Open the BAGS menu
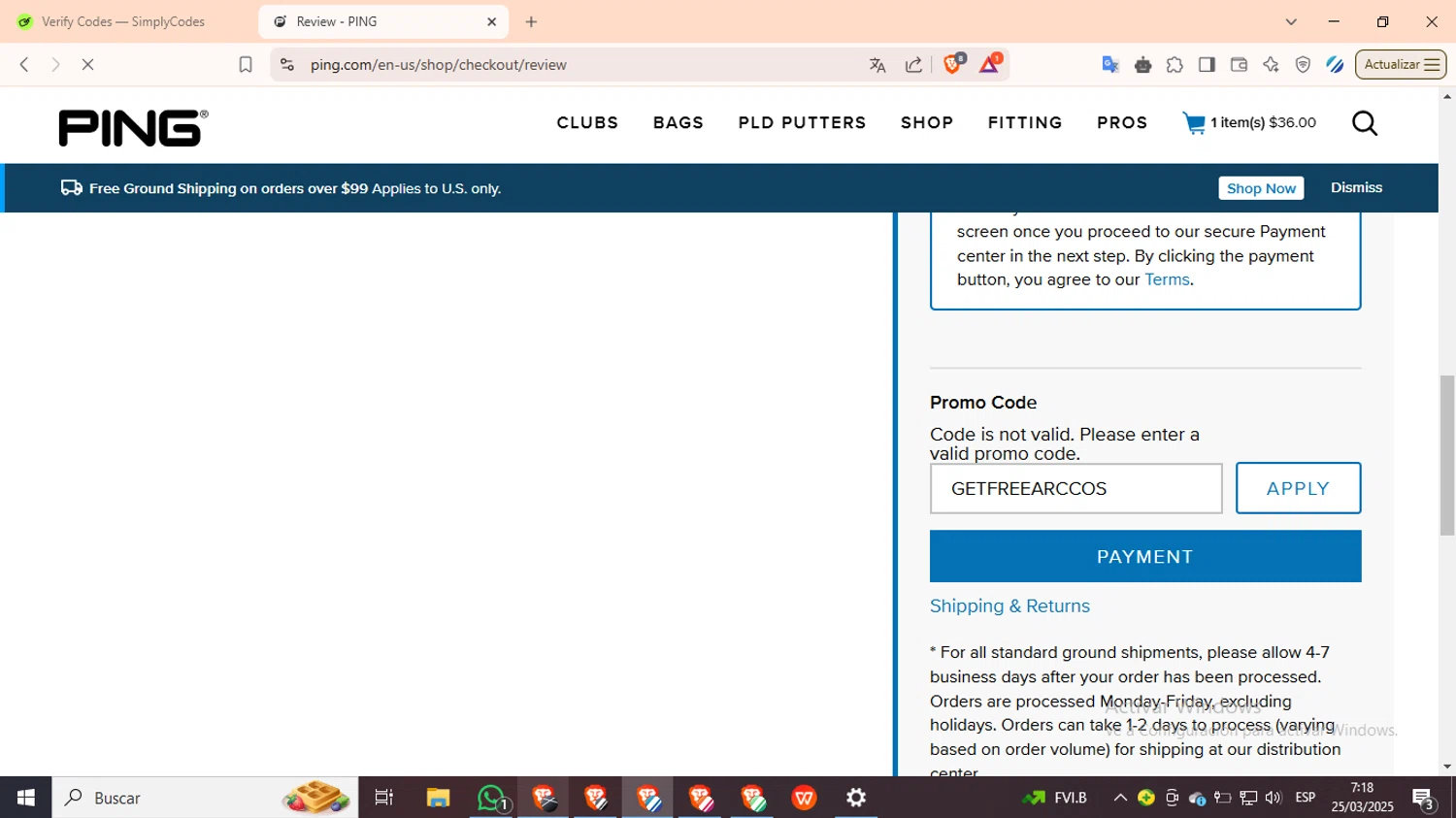The image size is (1456, 818). tap(678, 123)
